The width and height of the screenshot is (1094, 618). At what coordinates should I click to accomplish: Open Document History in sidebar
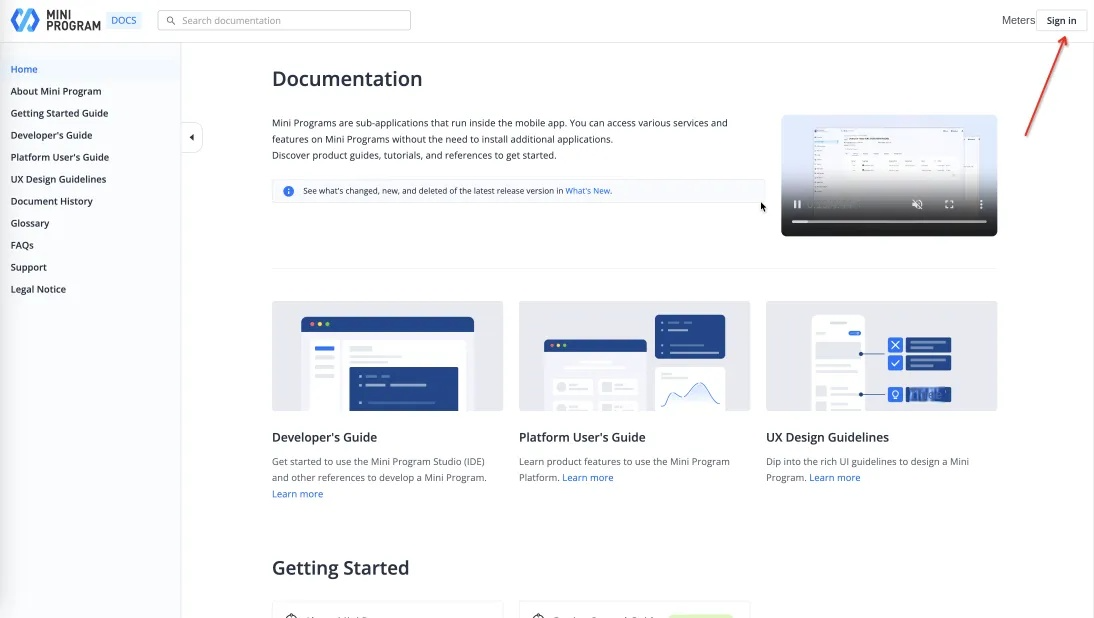(x=51, y=201)
